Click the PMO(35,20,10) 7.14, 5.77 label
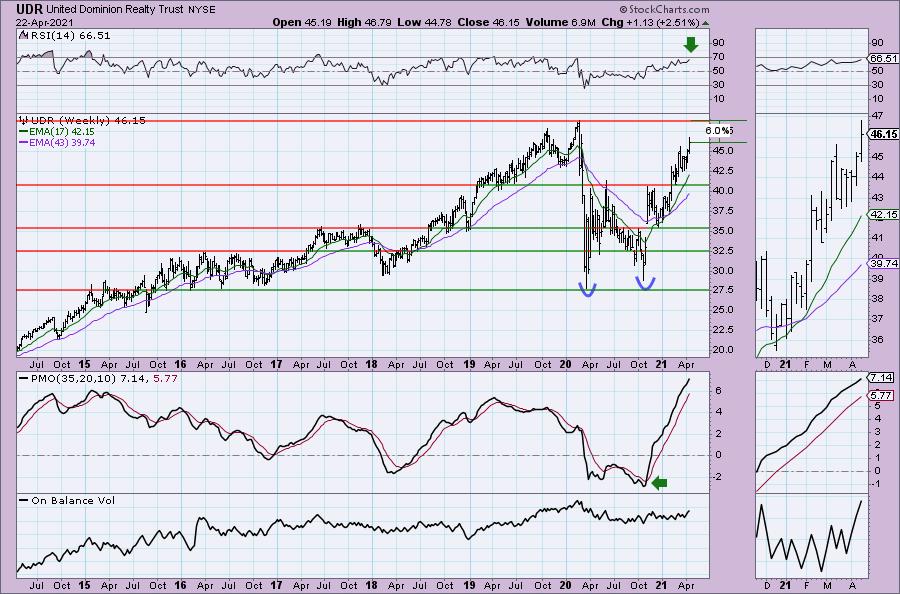 [104, 379]
